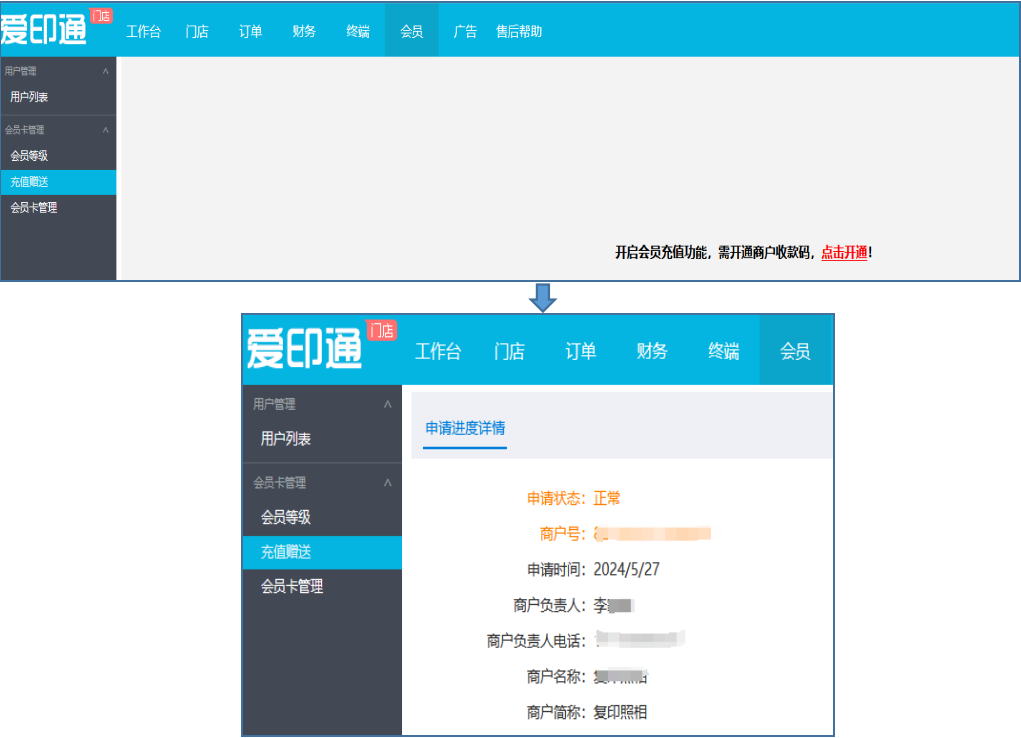The width and height of the screenshot is (1021, 738).
Task: Select 会员等级 in the lower sidebar
Action: tap(286, 517)
